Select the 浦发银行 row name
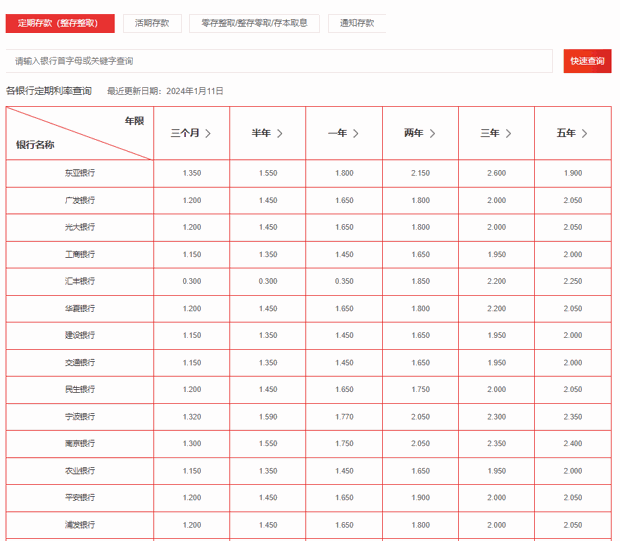 (x=80, y=525)
